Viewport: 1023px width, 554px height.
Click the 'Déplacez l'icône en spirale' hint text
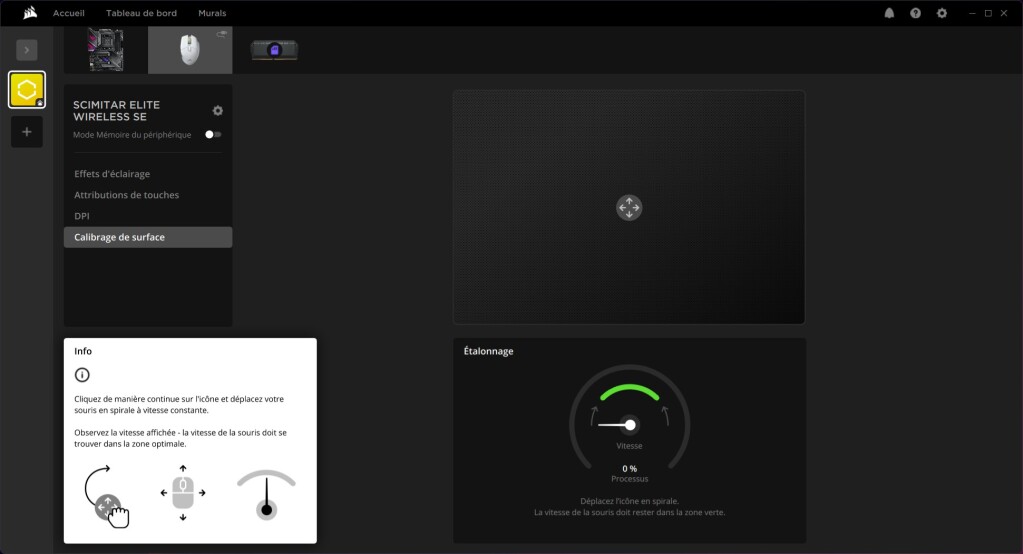coord(630,501)
